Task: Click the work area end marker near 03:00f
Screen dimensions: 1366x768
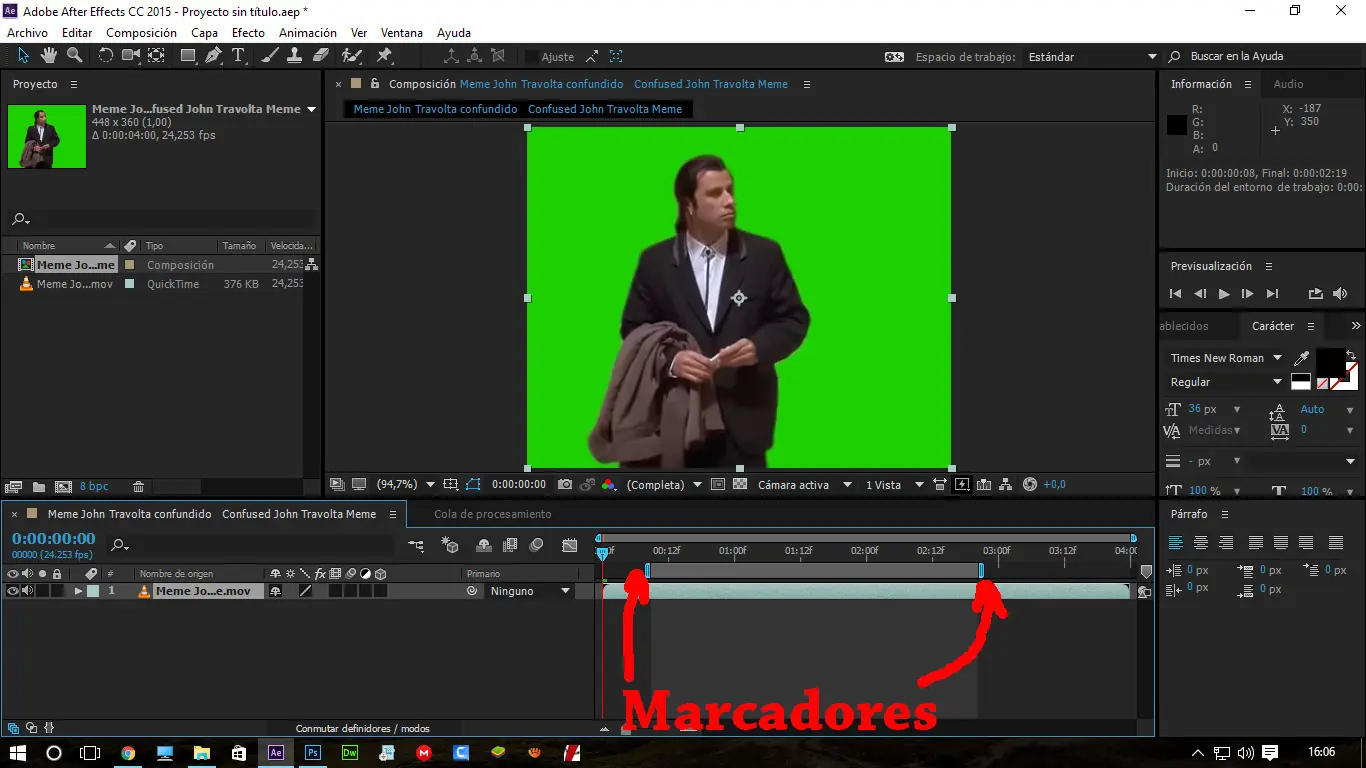Action: 981,571
